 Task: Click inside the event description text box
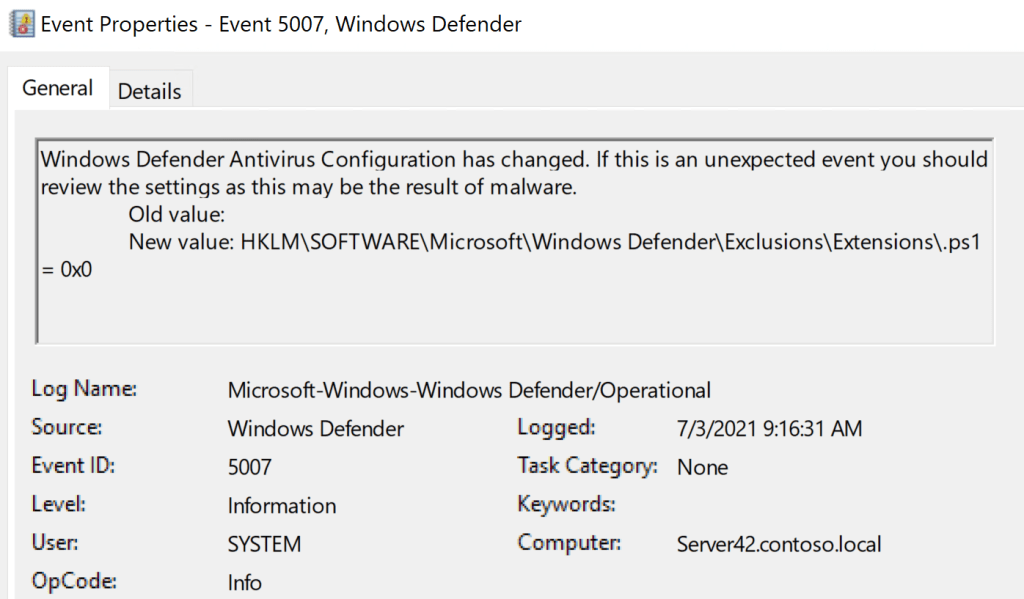pyautogui.click(x=515, y=300)
